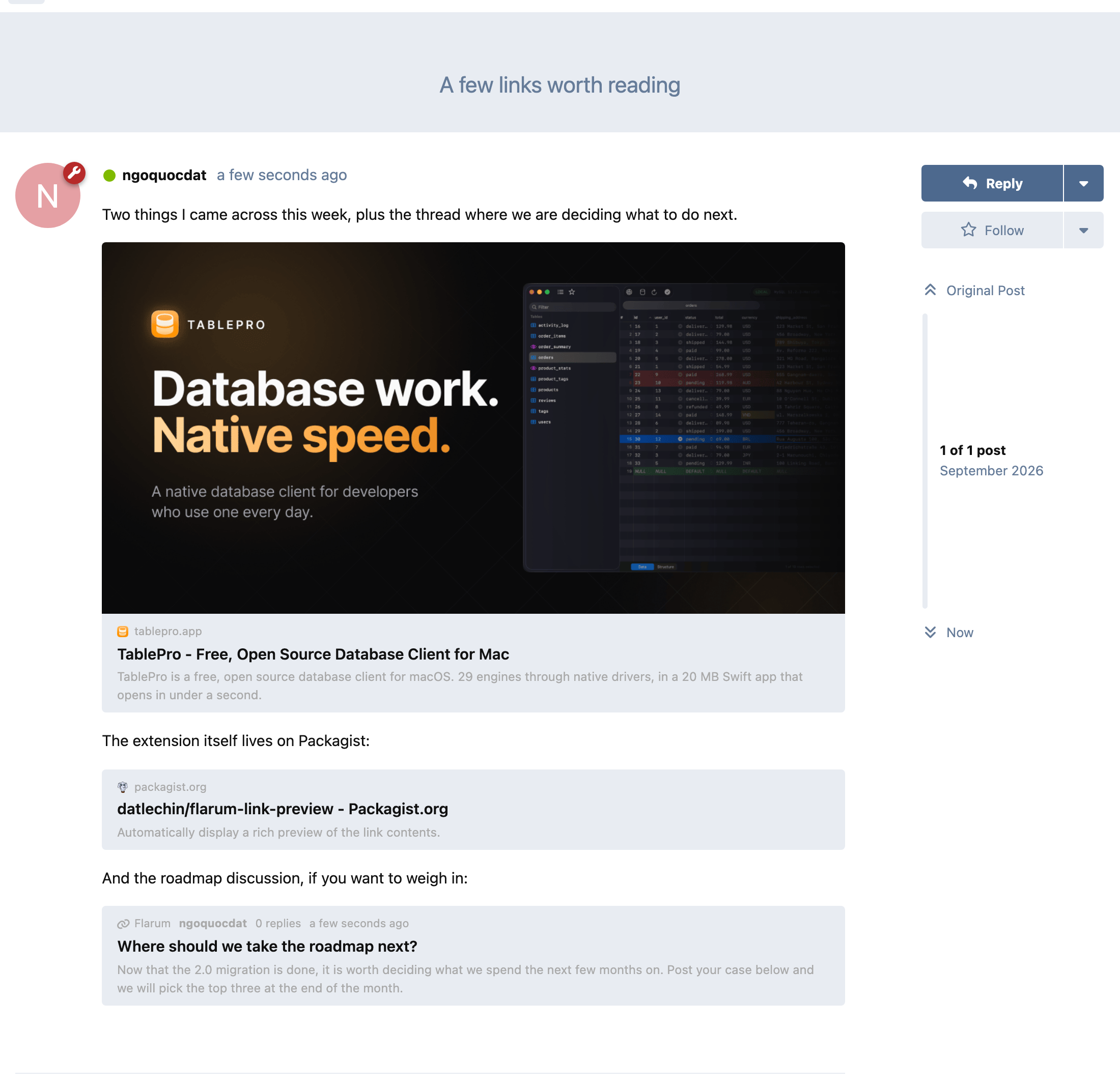Click ngoquocdat in the roadmap preview card
This screenshot has height=1085, width=1120.
point(213,923)
